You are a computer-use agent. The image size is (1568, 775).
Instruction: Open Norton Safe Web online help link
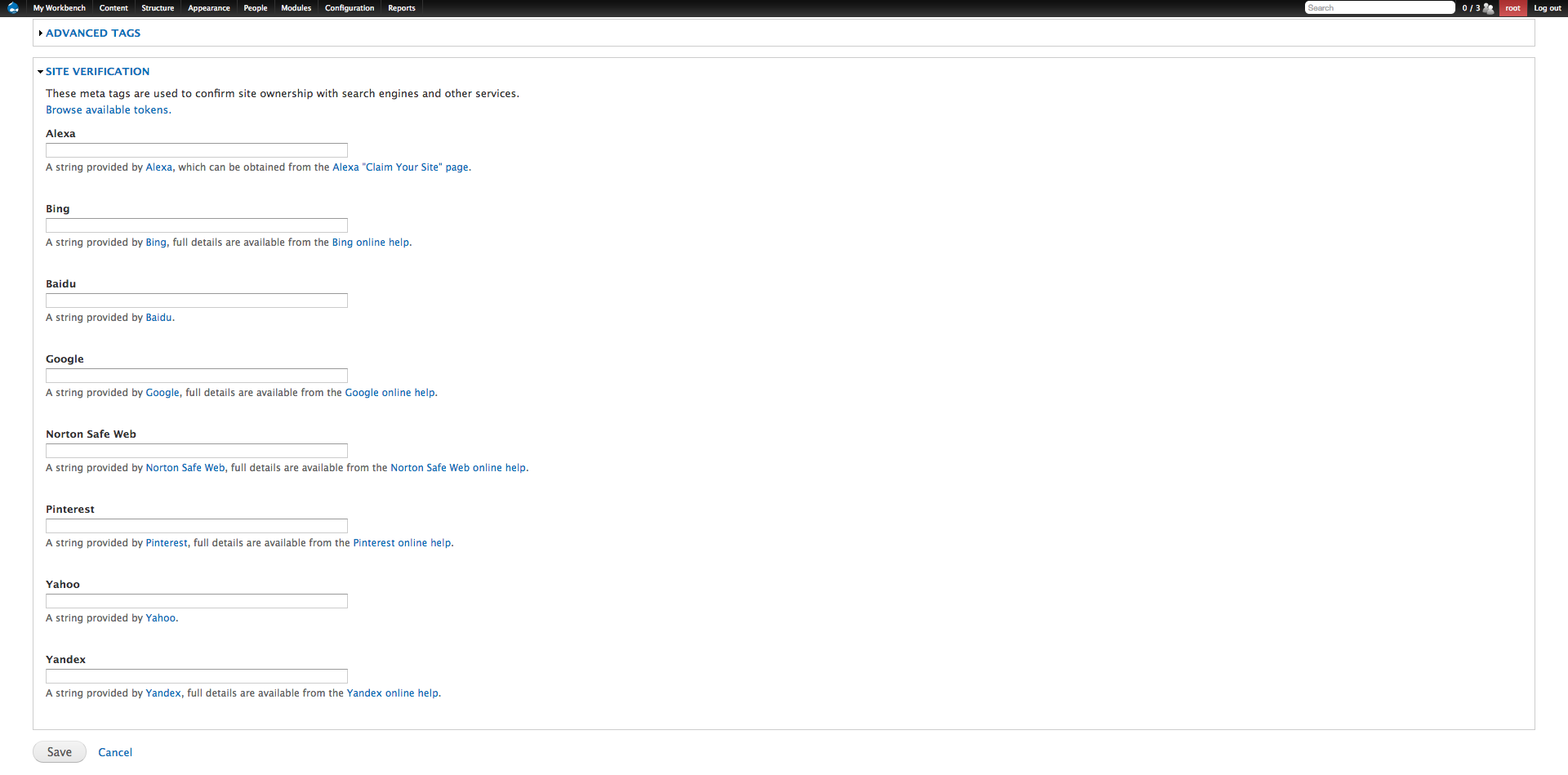[458, 468]
